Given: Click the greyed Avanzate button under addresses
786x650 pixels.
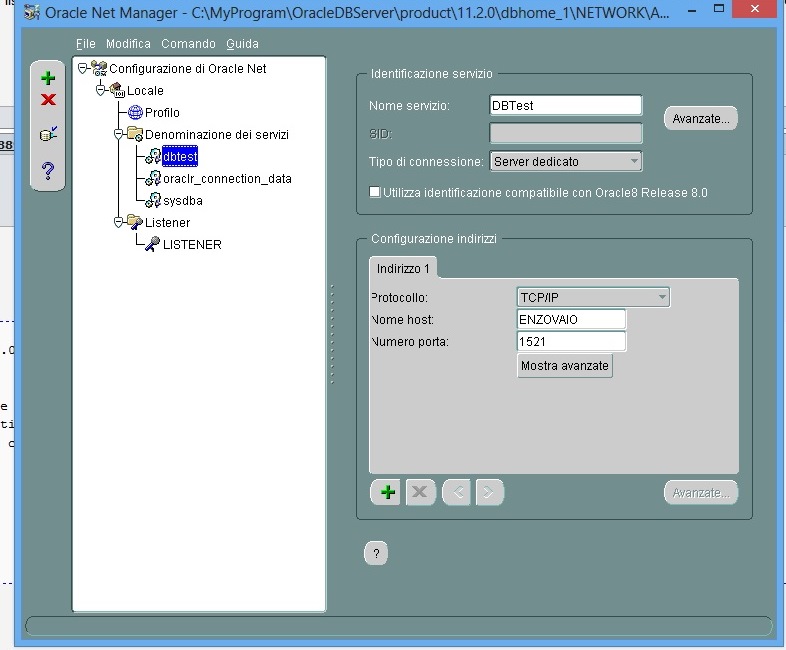Looking at the screenshot, I should tap(701, 493).
